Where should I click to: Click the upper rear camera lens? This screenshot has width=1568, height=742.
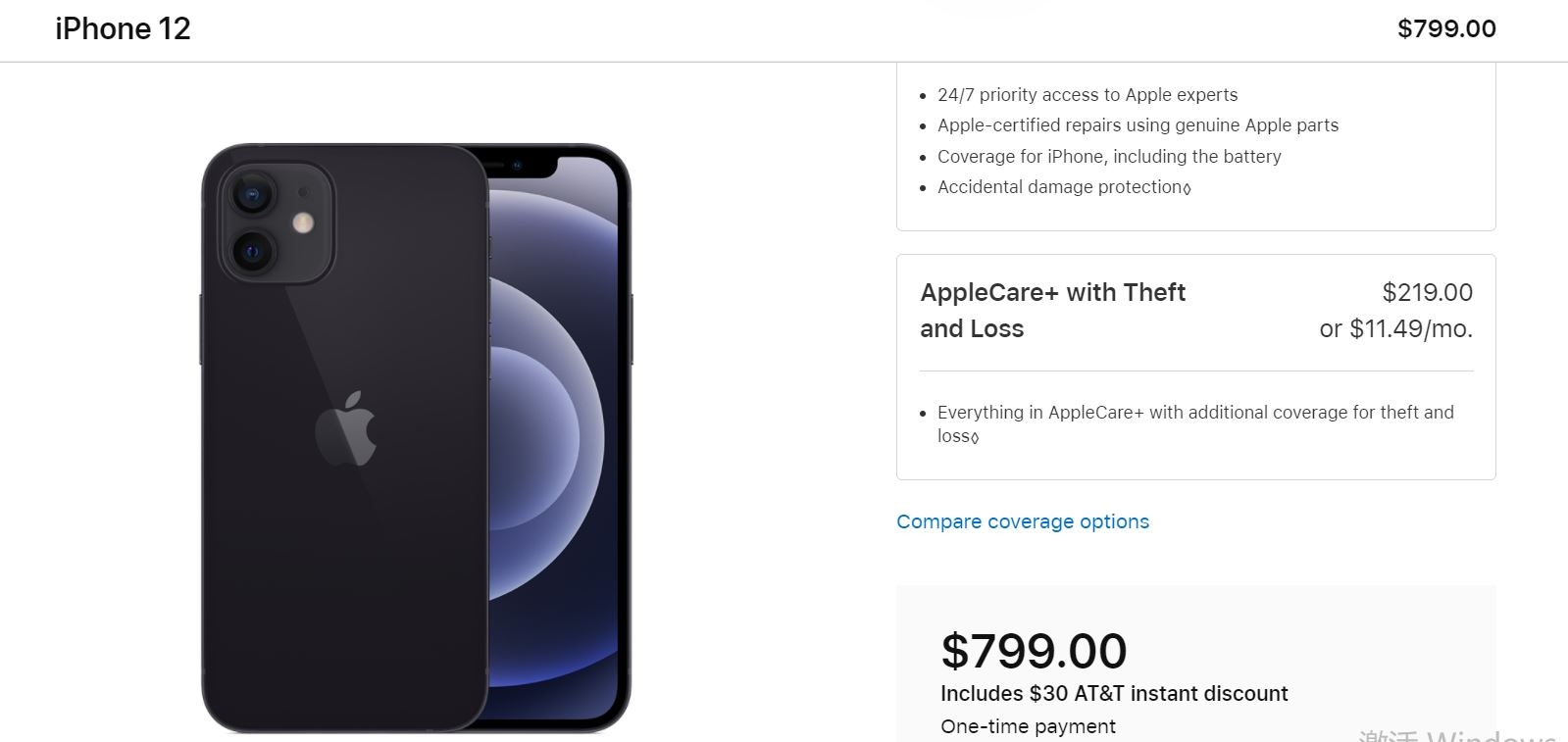coord(252,194)
